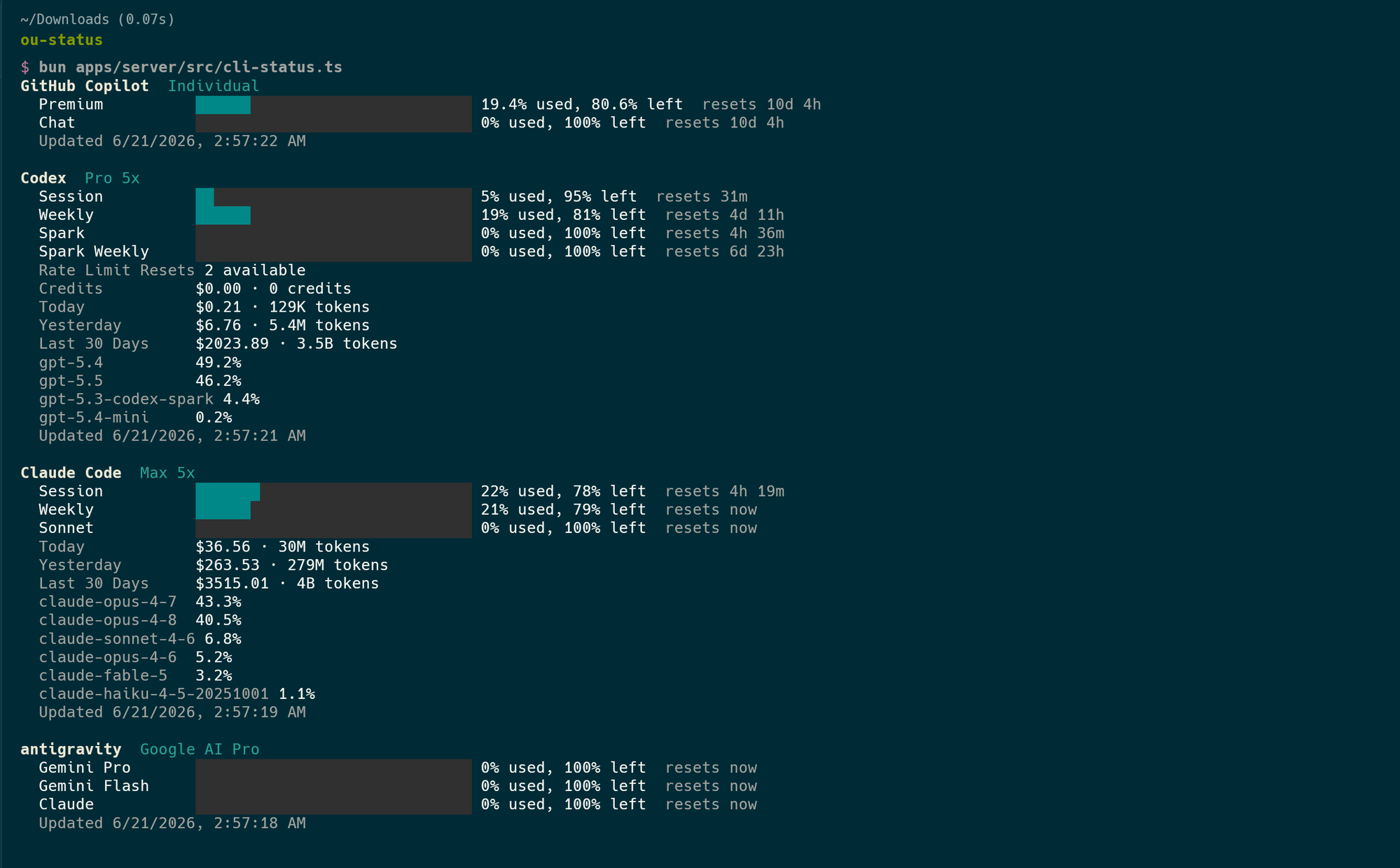The width and height of the screenshot is (1400, 868).
Task: Click 'resets 4d 11h' text
Action: (x=725, y=215)
